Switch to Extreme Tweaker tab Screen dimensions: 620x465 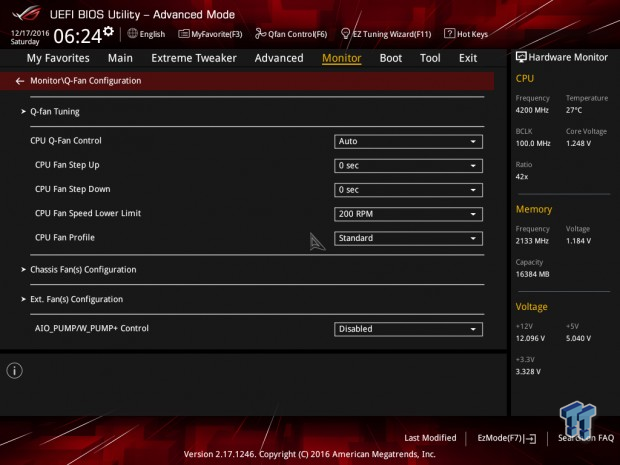(x=194, y=58)
